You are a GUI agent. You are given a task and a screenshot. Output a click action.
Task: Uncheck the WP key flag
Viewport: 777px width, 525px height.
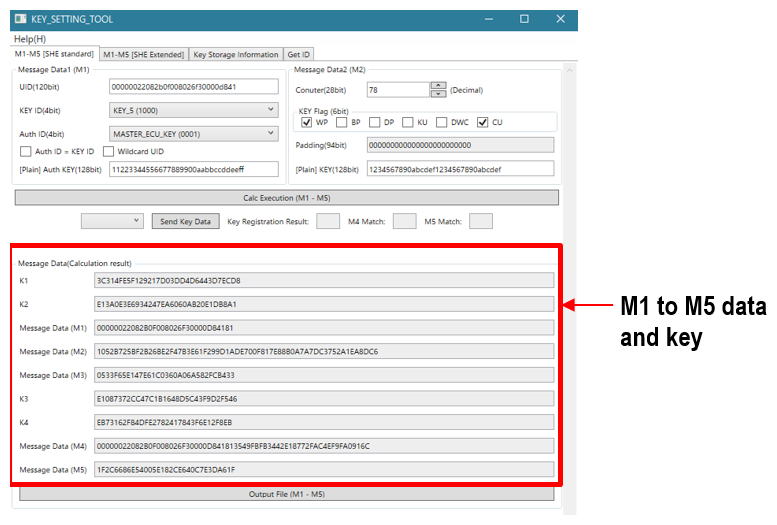307,122
